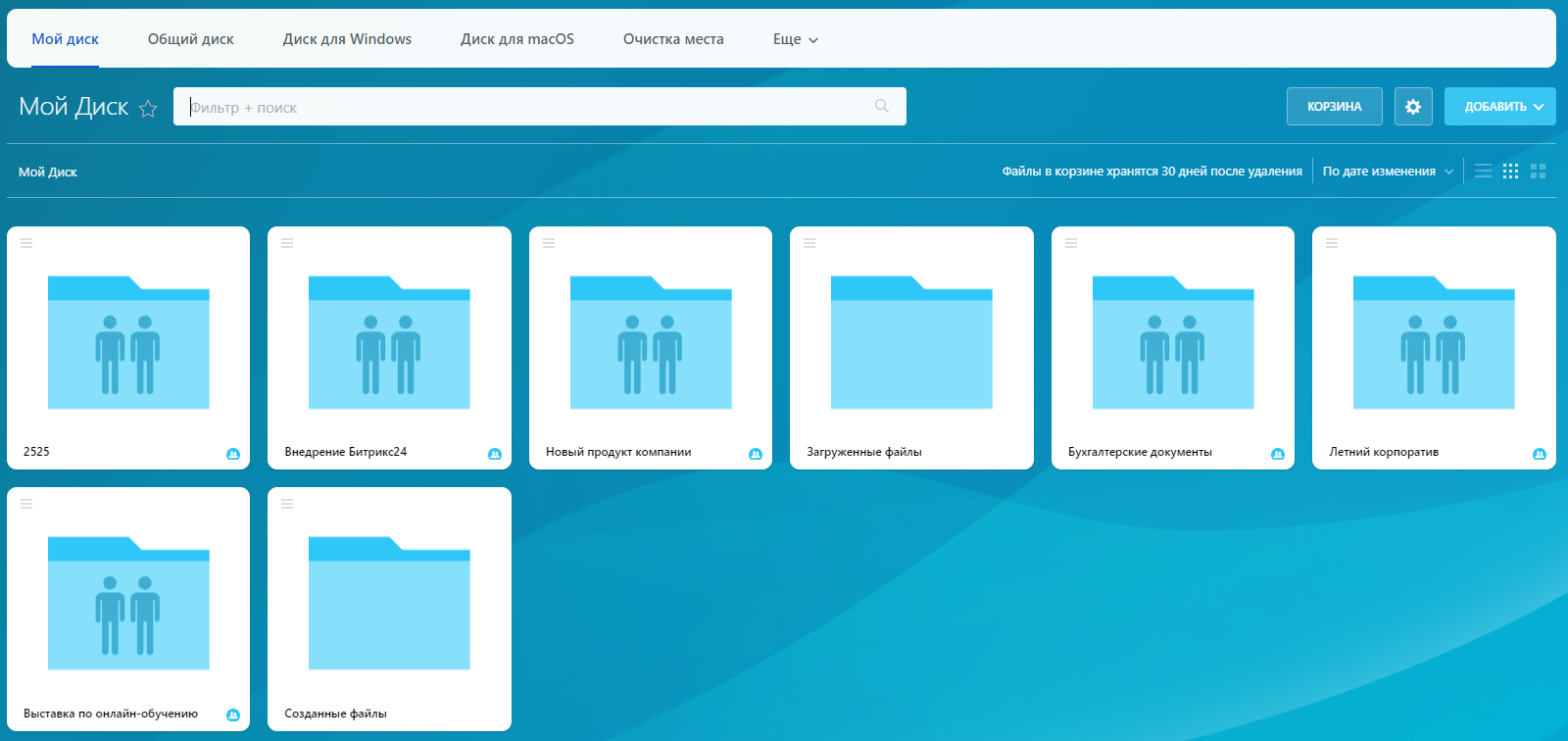1568x741 pixels.
Task: Expand the ДОБАВИТЬ dropdown arrow
Action: [1539, 107]
